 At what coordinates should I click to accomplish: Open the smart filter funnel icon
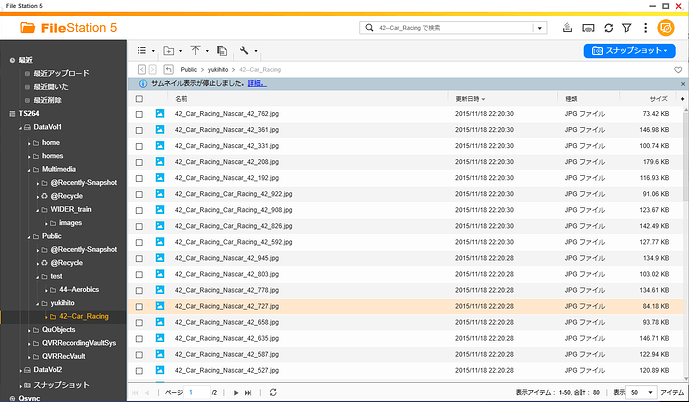click(x=626, y=27)
